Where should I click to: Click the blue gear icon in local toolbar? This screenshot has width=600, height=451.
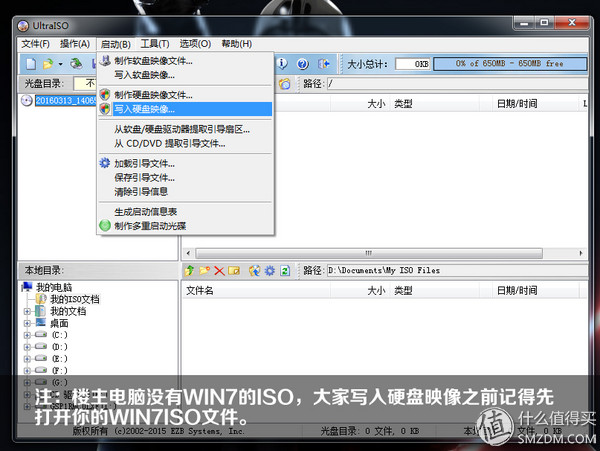point(270,271)
